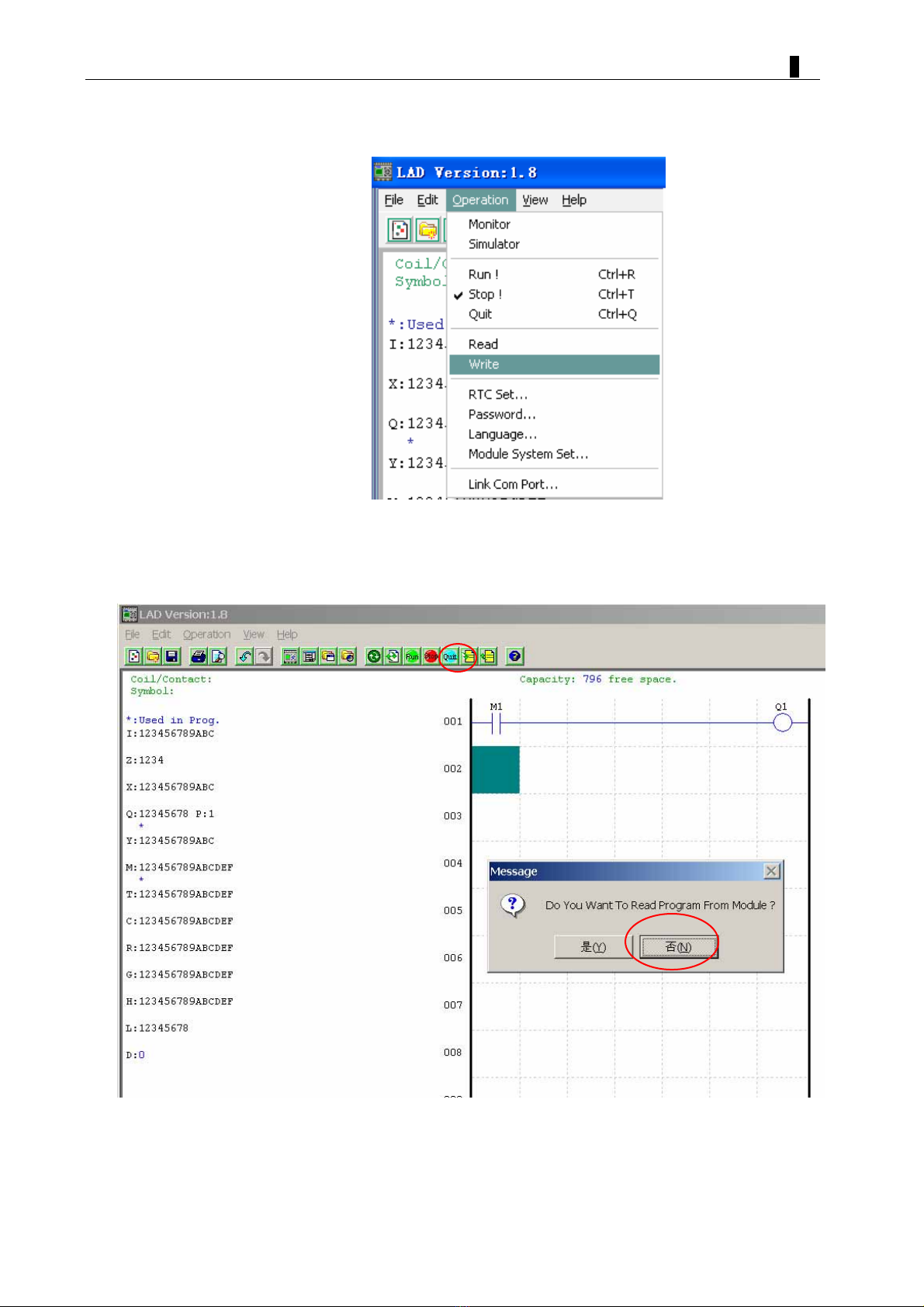Click the cyan Quit toolbar icon
924x1307 pixels.
[450, 656]
